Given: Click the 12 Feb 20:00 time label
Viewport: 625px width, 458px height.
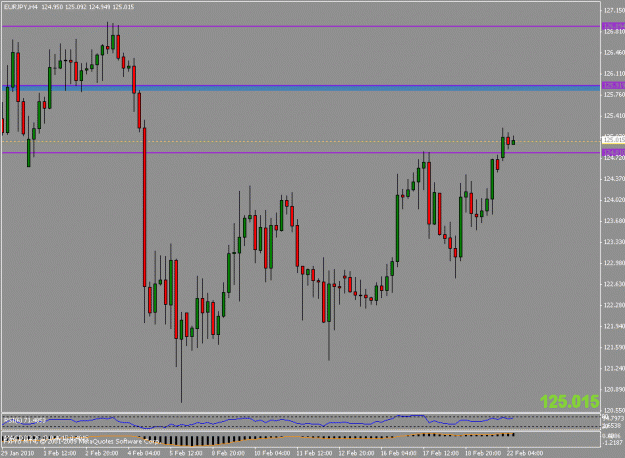Looking at the screenshot, I should (x=356, y=453).
